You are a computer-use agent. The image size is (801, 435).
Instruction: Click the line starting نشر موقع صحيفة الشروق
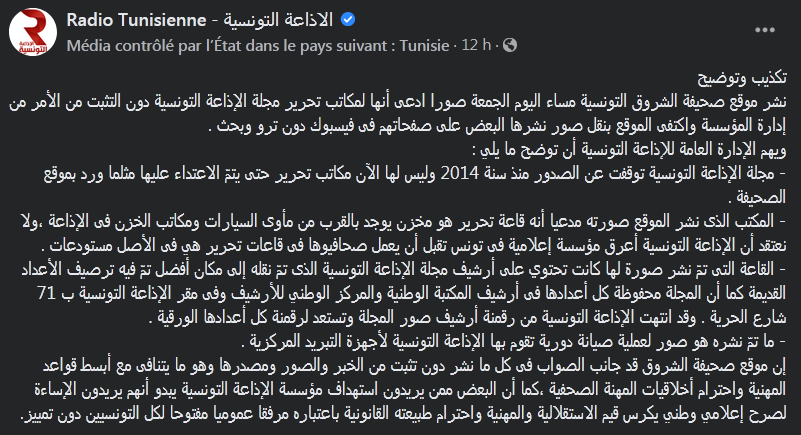[x=398, y=102]
